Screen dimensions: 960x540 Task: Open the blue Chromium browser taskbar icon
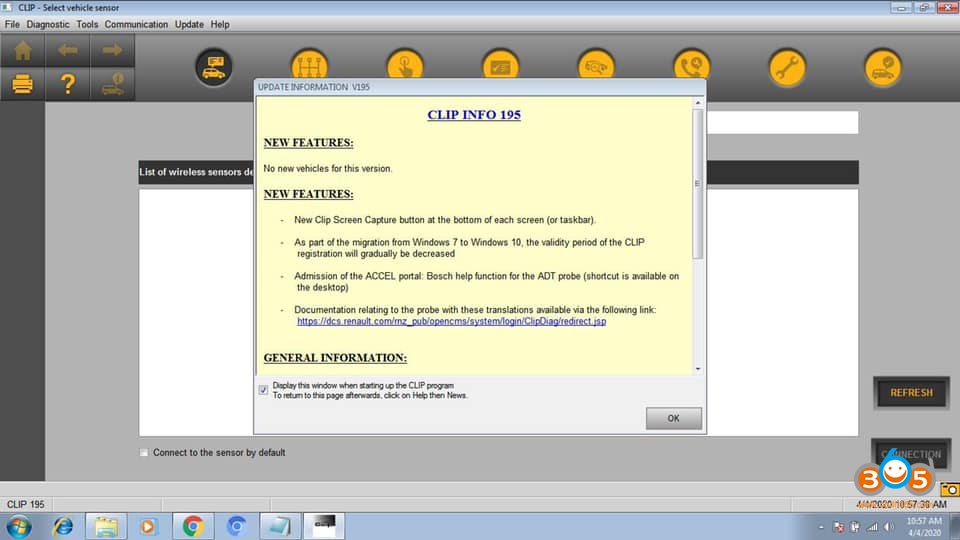(x=236, y=527)
